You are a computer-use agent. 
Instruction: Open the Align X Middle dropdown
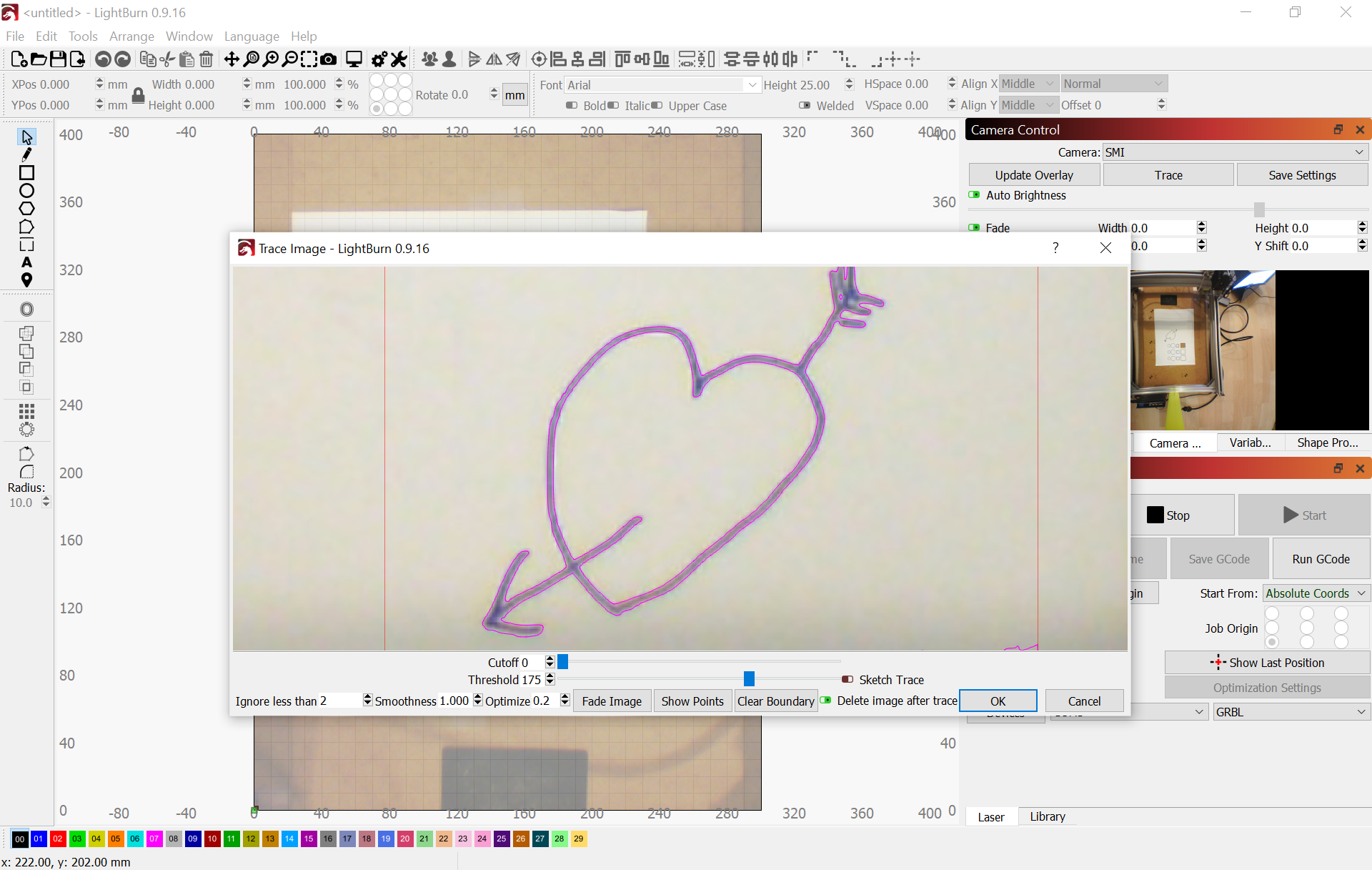coord(1029,84)
